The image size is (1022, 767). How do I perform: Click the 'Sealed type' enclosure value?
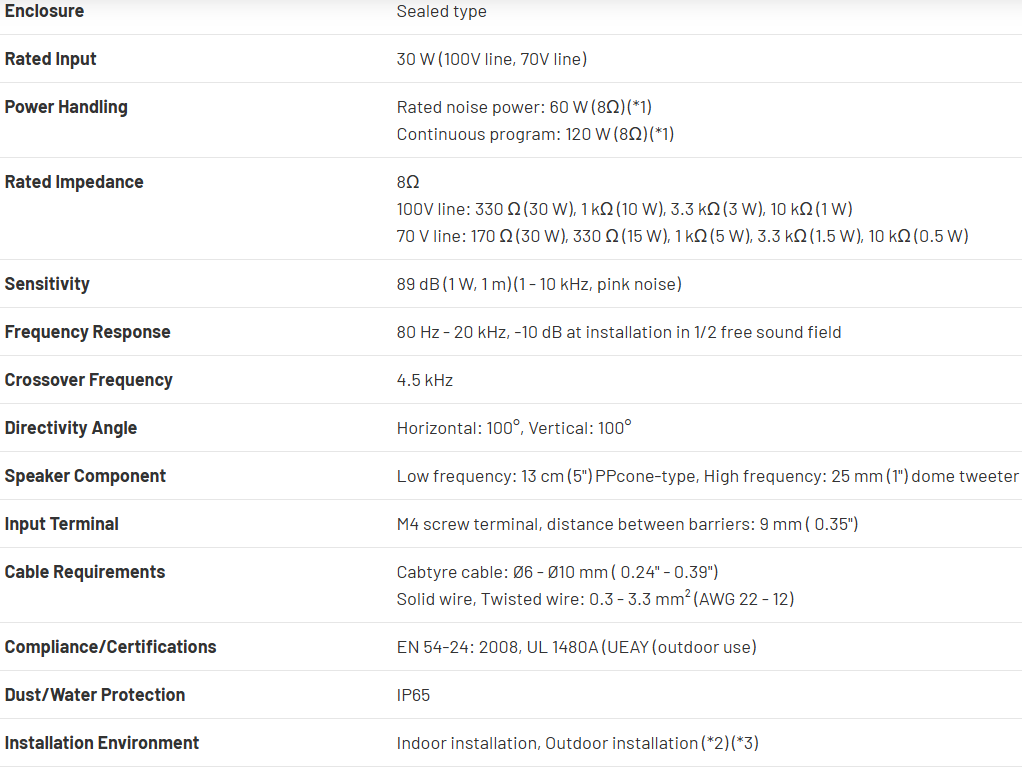pyautogui.click(x=441, y=12)
